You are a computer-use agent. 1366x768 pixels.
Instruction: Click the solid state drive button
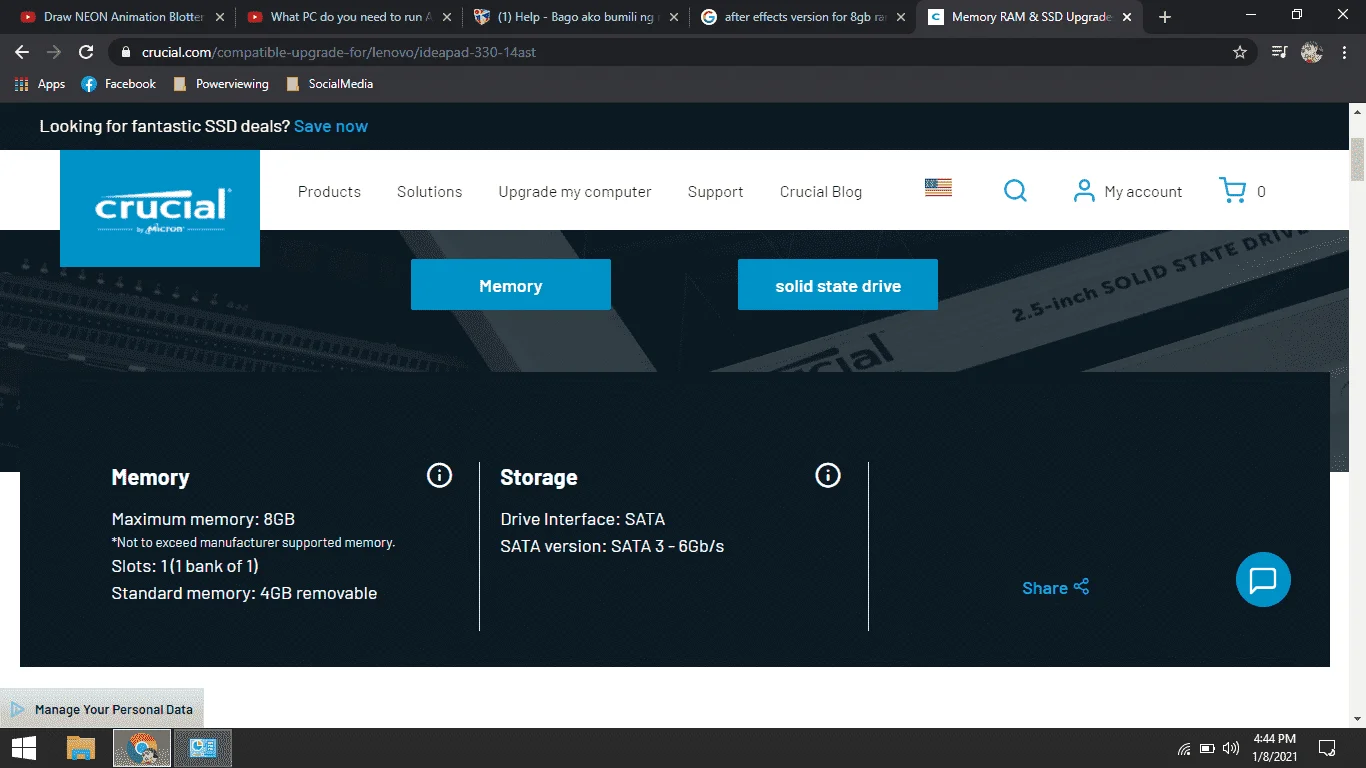[x=838, y=285]
